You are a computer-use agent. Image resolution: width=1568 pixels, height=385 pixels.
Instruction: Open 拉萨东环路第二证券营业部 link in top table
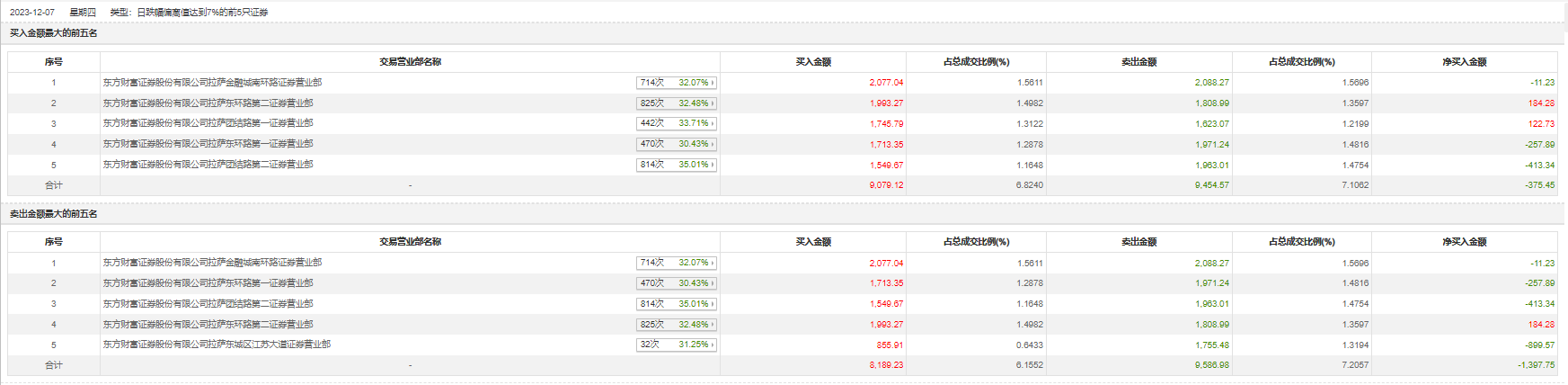(208, 103)
